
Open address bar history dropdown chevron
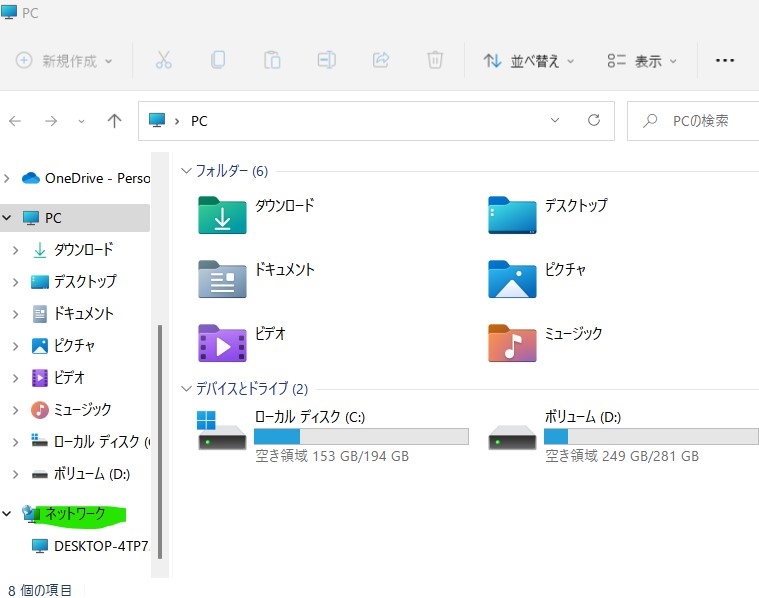point(555,120)
